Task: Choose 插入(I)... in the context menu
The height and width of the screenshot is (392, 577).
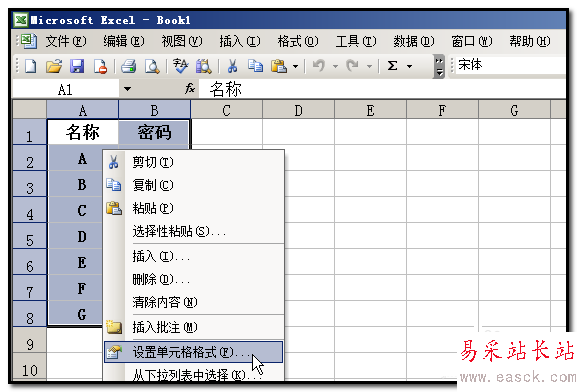Action: (194, 256)
